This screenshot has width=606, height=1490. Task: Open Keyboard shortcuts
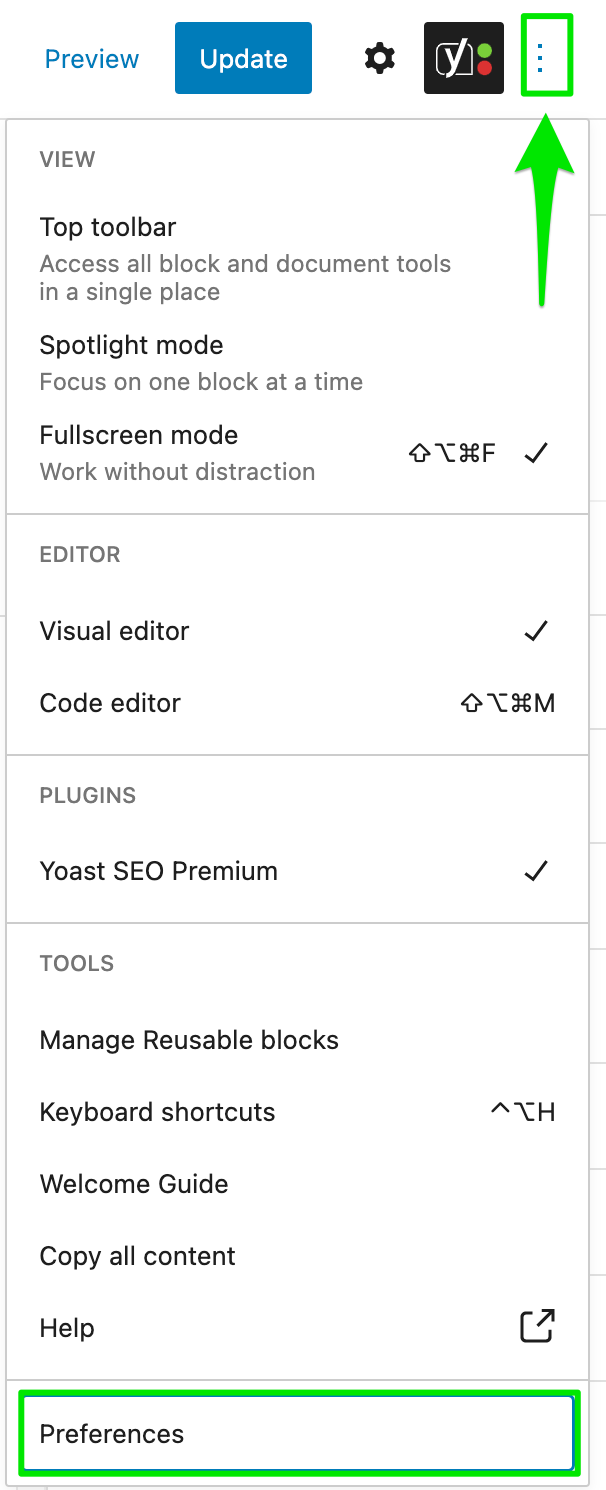[157, 1112]
